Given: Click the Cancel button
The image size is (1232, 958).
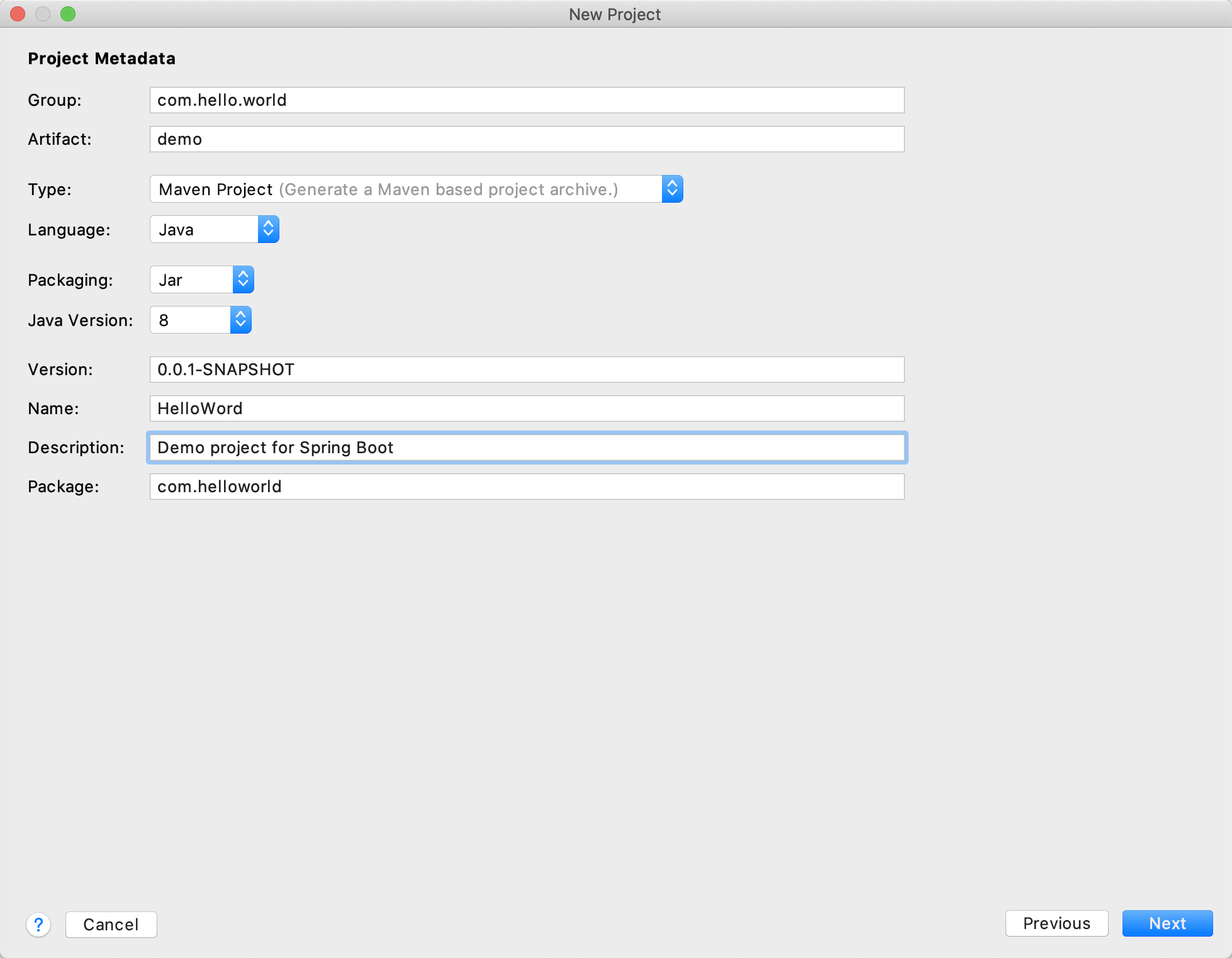Looking at the screenshot, I should tap(111, 924).
